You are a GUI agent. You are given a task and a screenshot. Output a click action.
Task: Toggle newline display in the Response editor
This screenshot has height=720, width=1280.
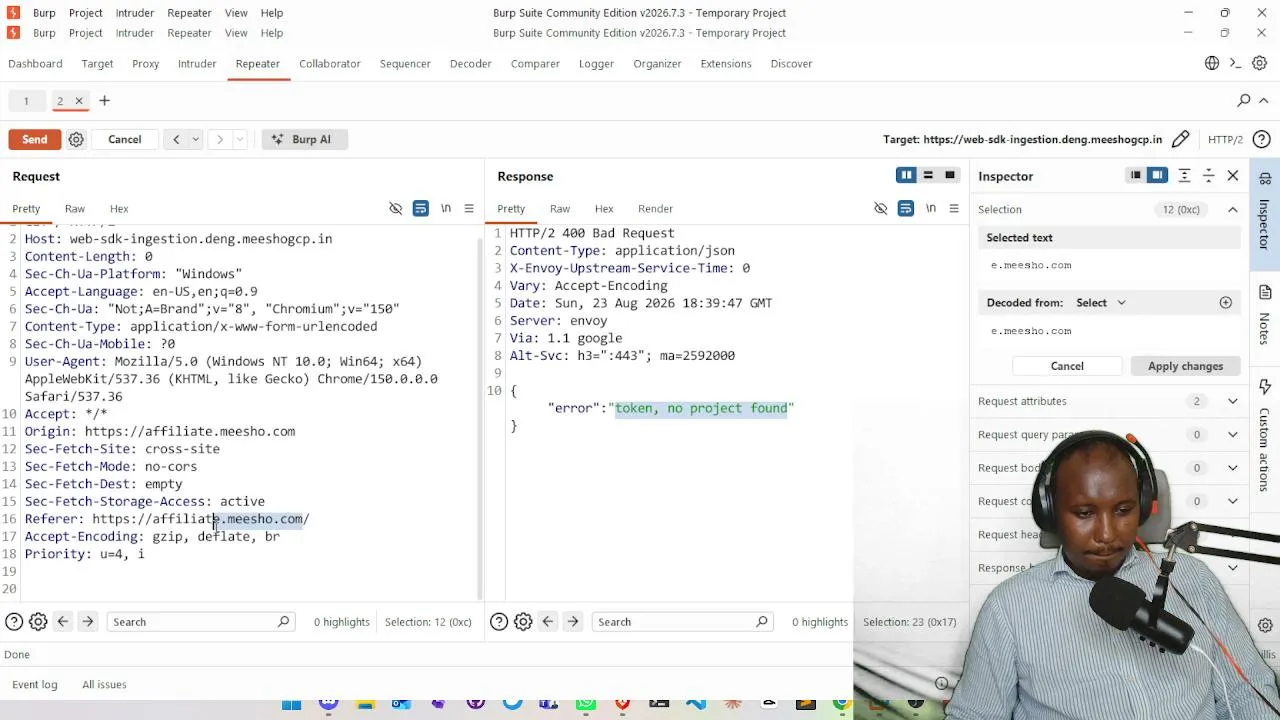(x=931, y=209)
